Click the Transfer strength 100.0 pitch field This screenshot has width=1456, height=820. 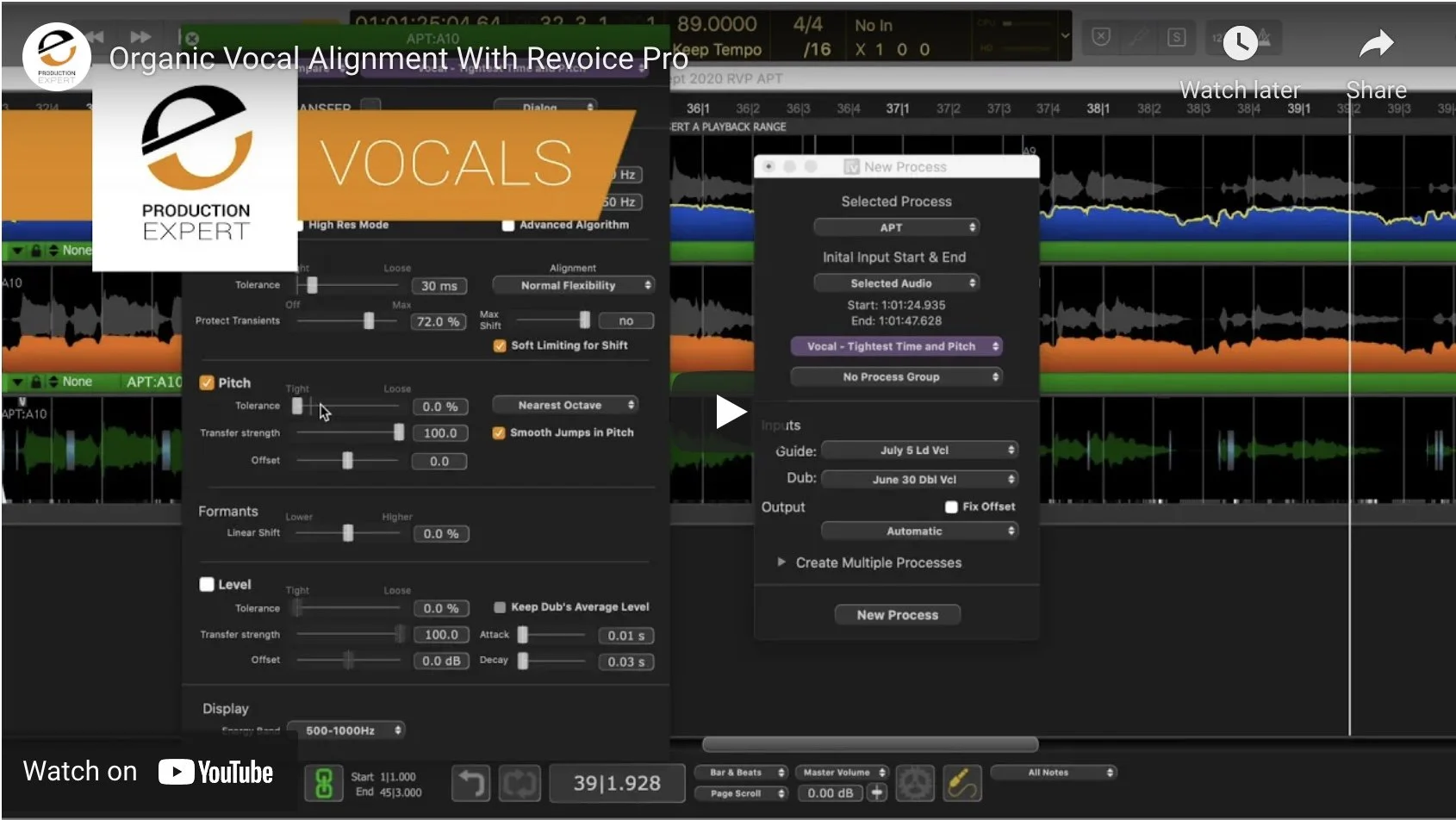440,433
